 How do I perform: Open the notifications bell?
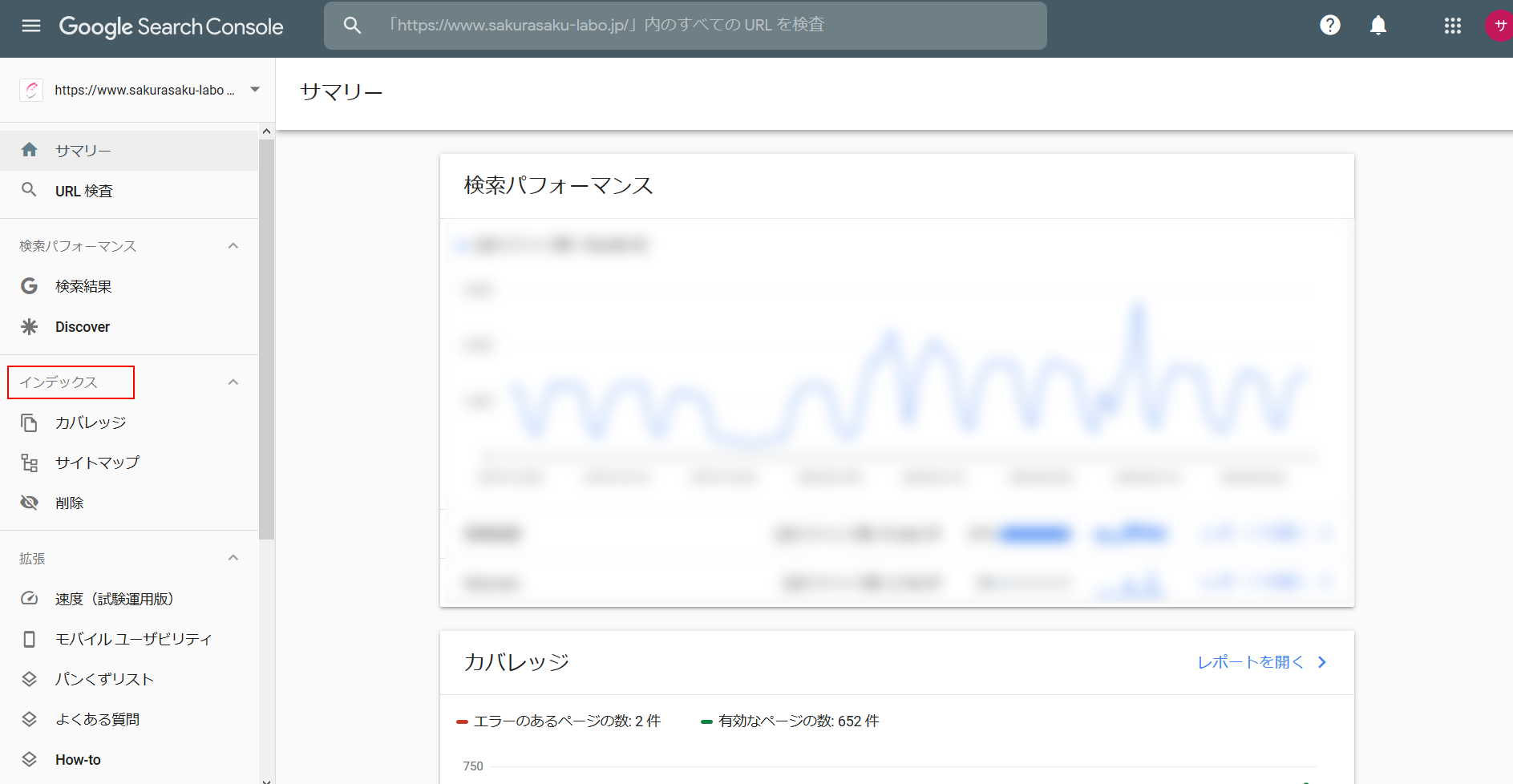[x=1378, y=26]
